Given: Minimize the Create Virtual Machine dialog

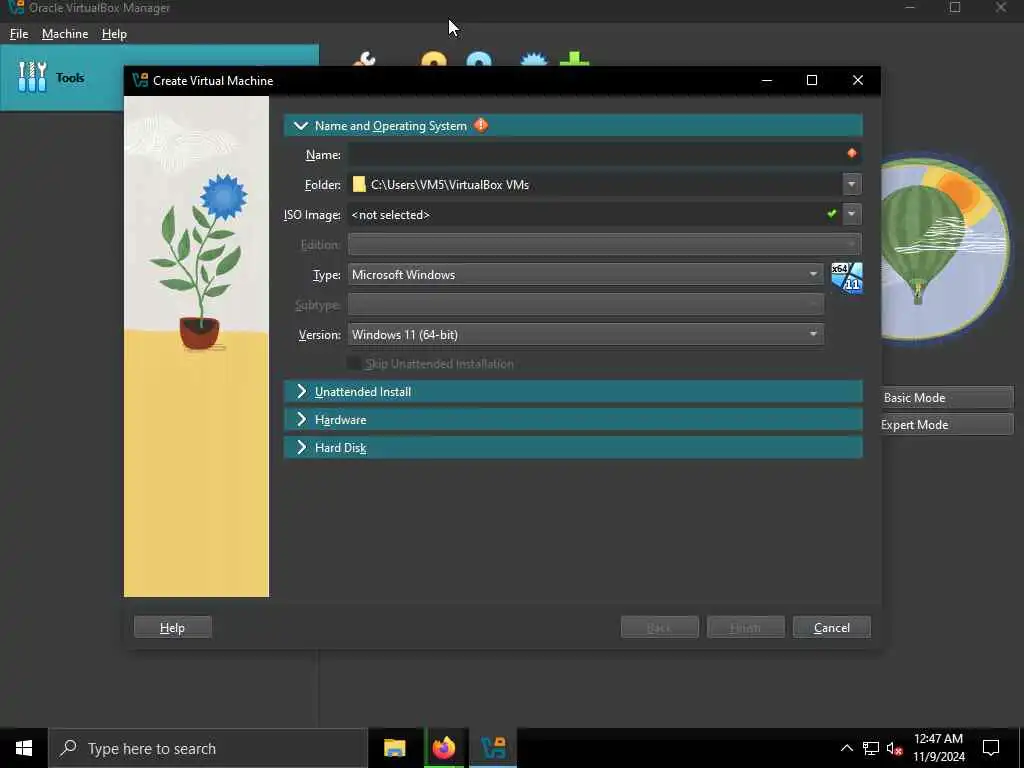Looking at the screenshot, I should point(767,80).
